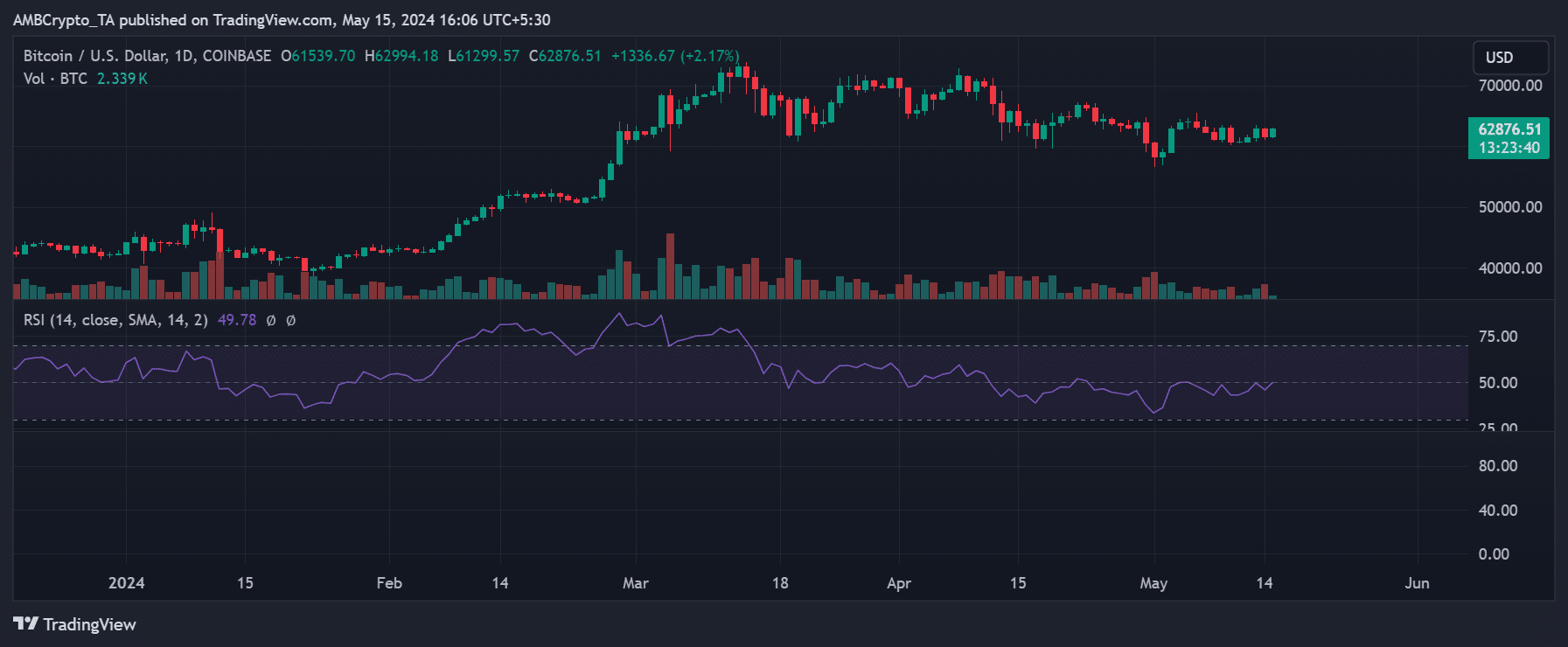1568x647 pixels.
Task: Click the TradingView logo
Action: pyautogui.click(x=75, y=624)
